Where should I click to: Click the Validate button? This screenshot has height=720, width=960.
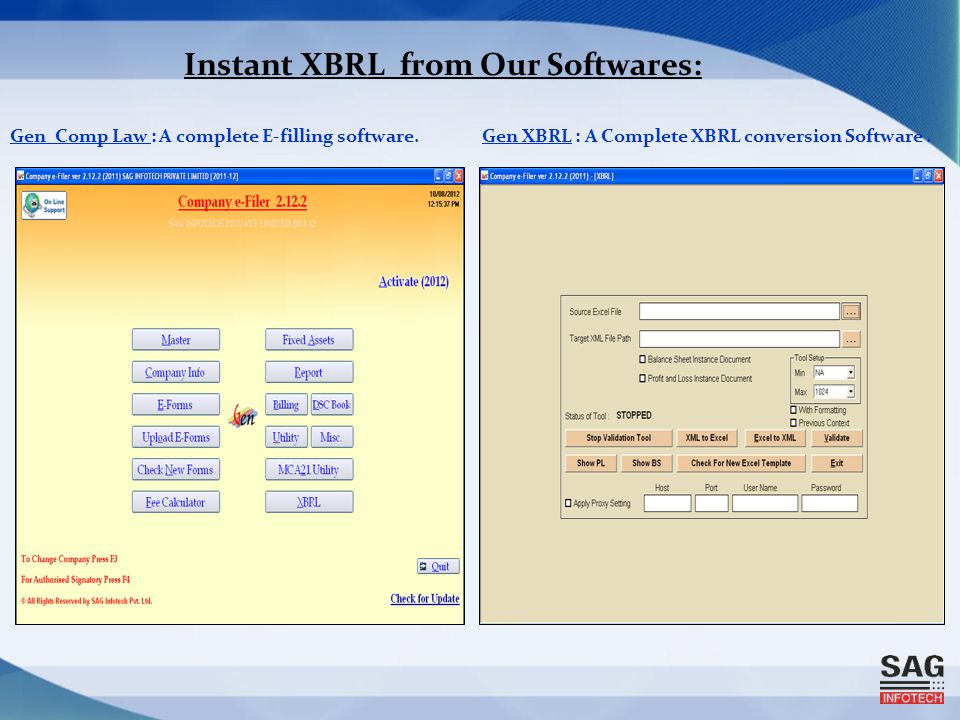tap(836, 438)
